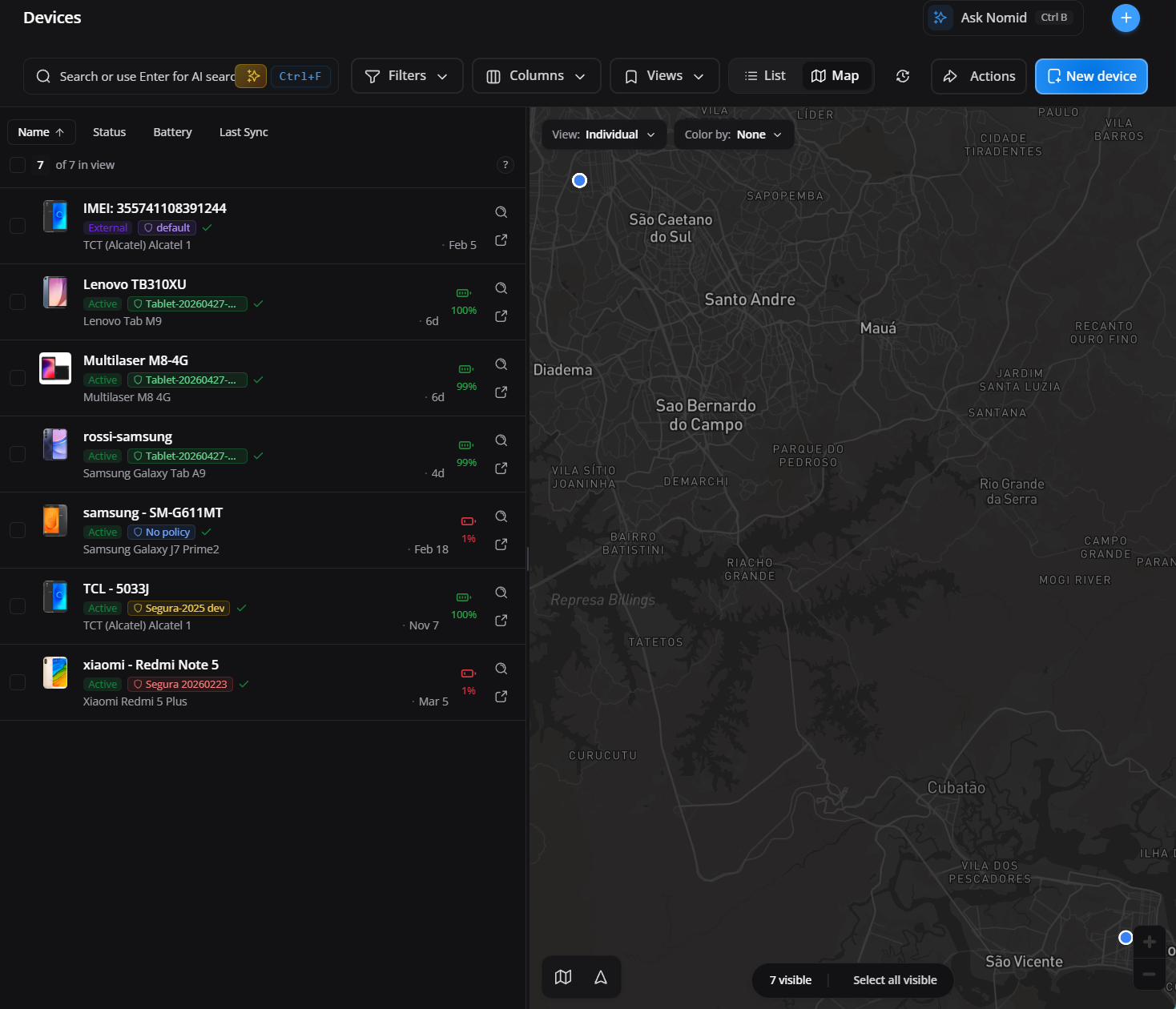
Task: Click the Lenovo battery 100% indicator
Action: click(464, 302)
